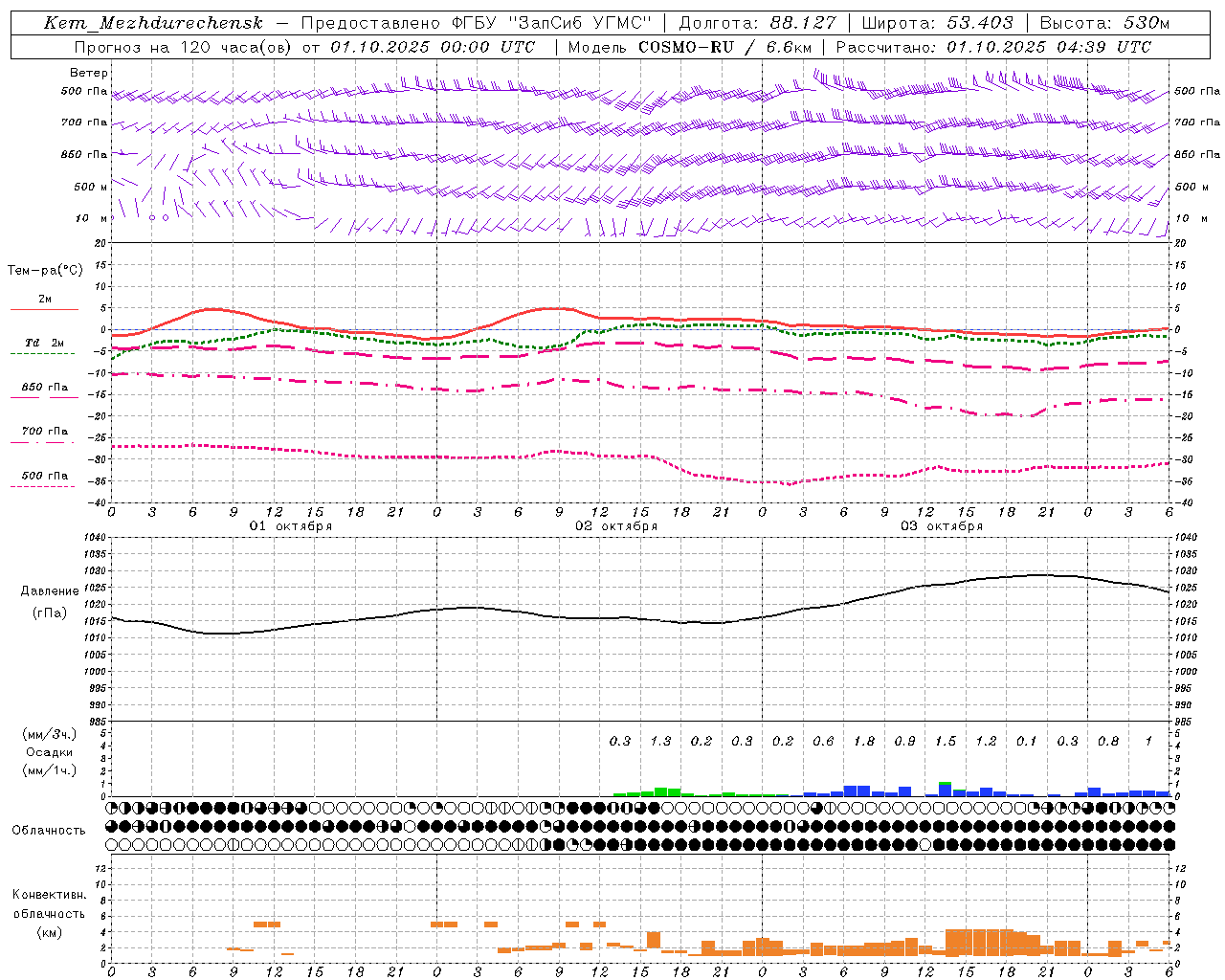Click the 700 гПа temperature legend label

tap(45, 432)
